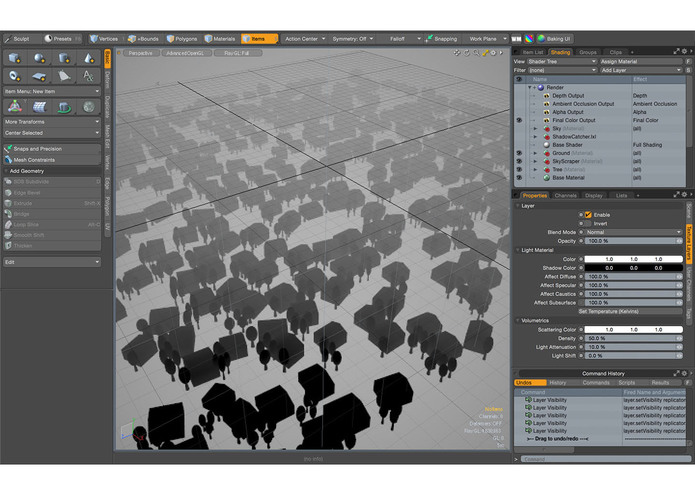Image resolution: width=695 pixels, height=494 pixels.
Task: Switch to the Groups tab
Action: [x=588, y=52]
